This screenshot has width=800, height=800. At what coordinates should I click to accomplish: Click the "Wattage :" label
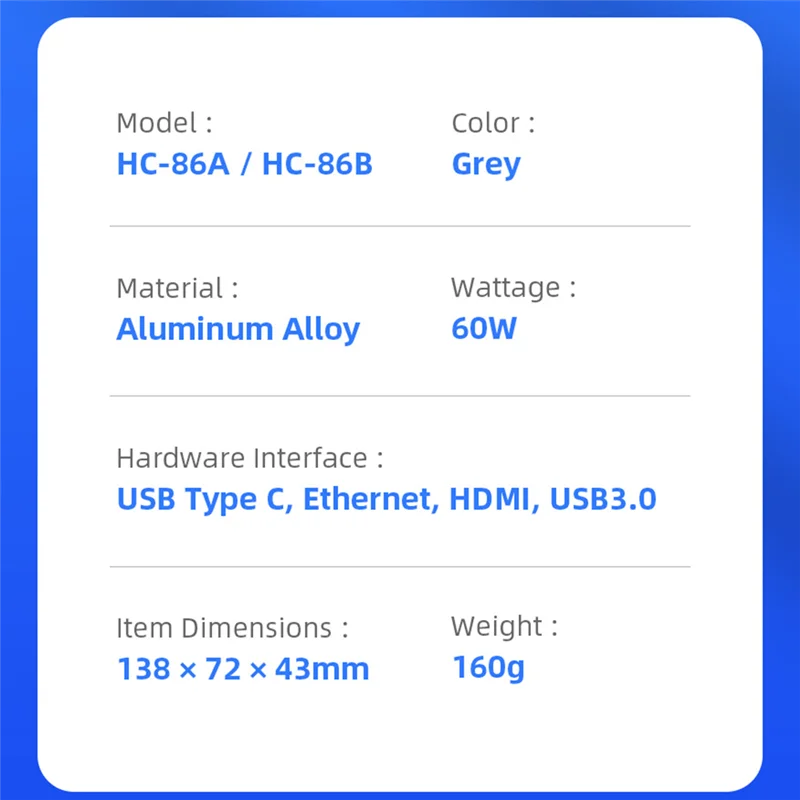point(513,288)
